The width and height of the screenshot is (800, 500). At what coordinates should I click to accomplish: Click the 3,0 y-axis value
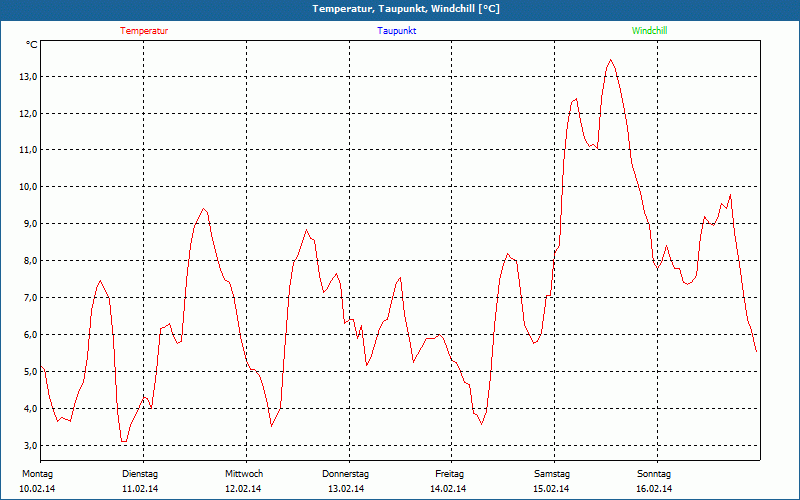click(x=29, y=445)
